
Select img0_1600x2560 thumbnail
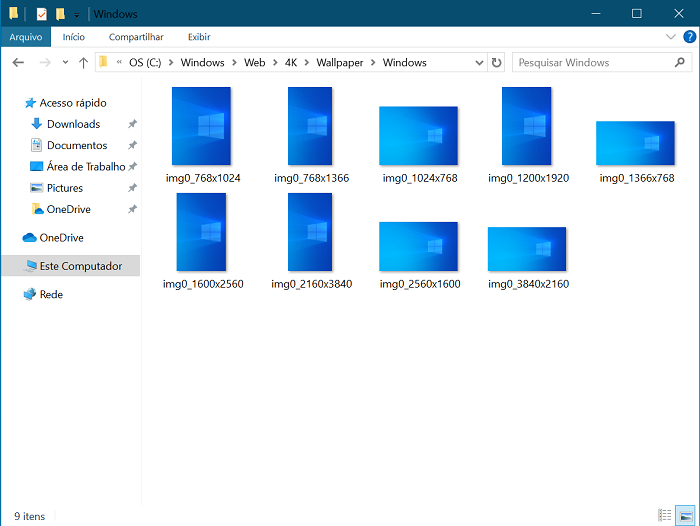pos(201,232)
